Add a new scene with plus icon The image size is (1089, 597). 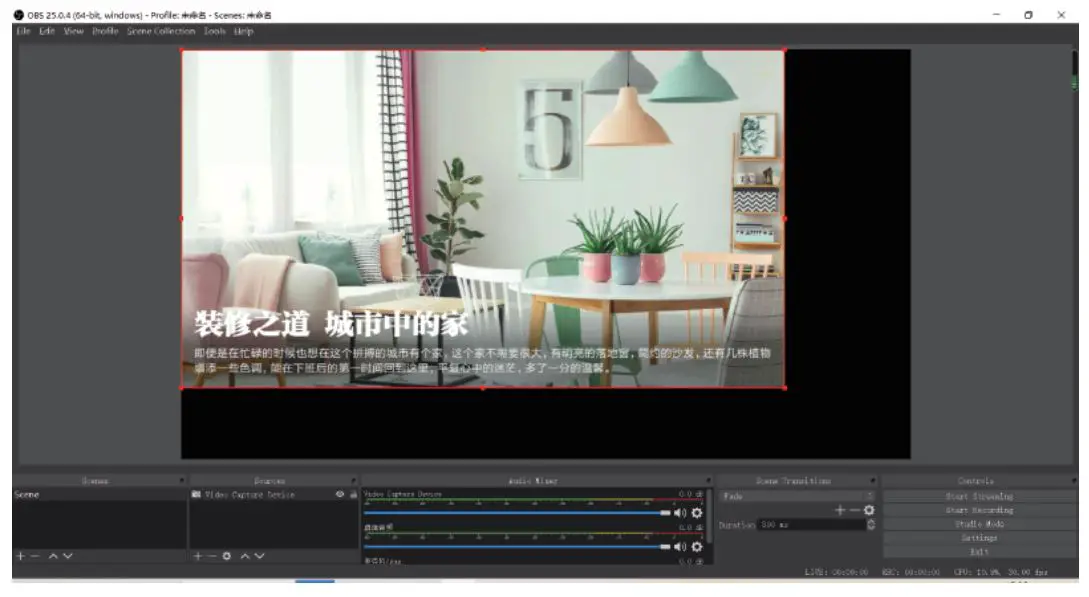coord(20,556)
